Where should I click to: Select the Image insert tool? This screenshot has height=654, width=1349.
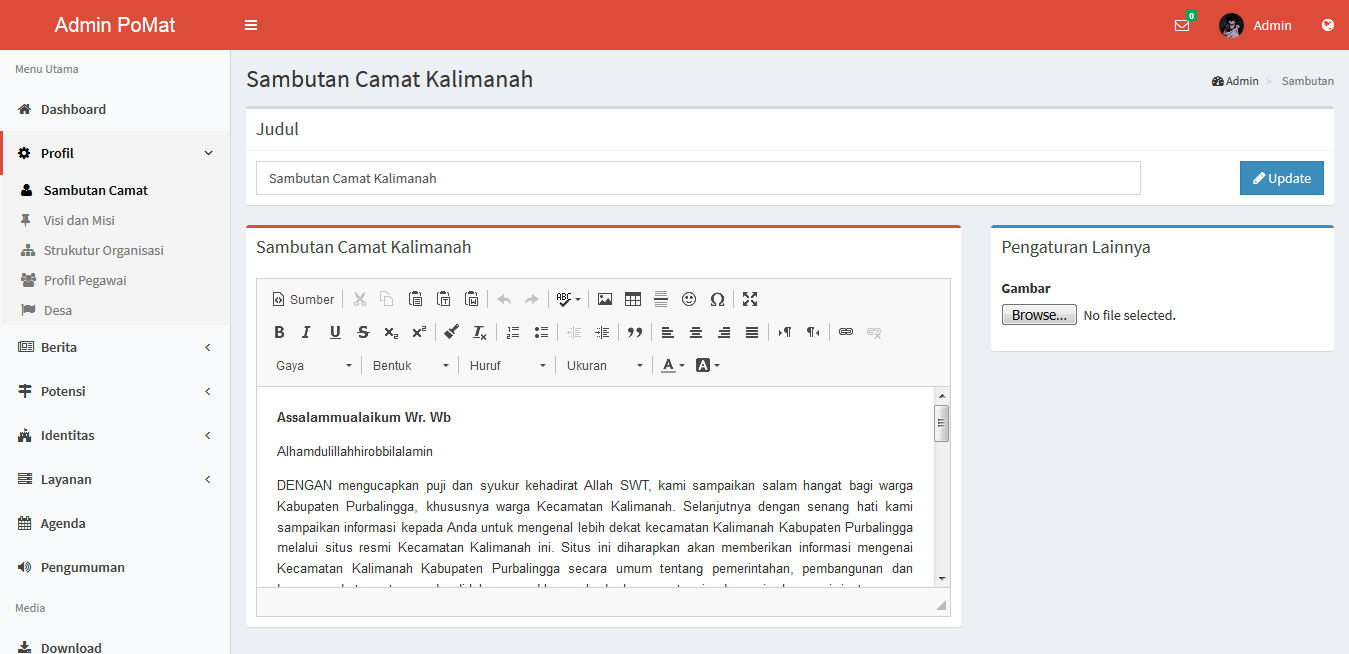(x=605, y=298)
